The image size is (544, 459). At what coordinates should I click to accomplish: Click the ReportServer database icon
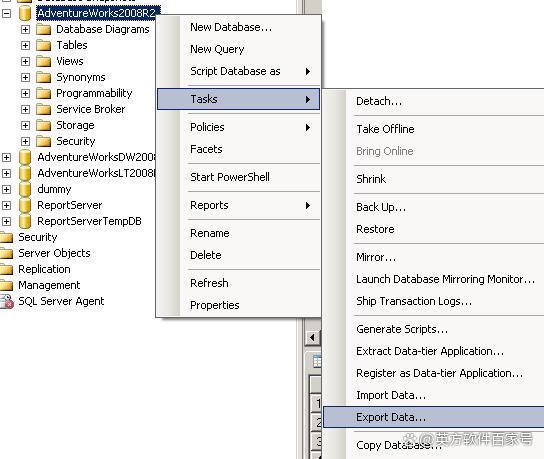25,205
